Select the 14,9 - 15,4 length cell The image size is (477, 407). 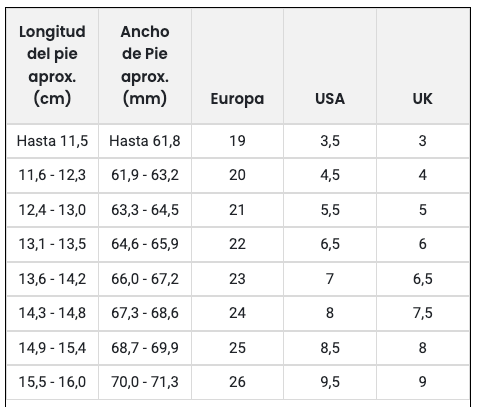(x=52, y=348)
